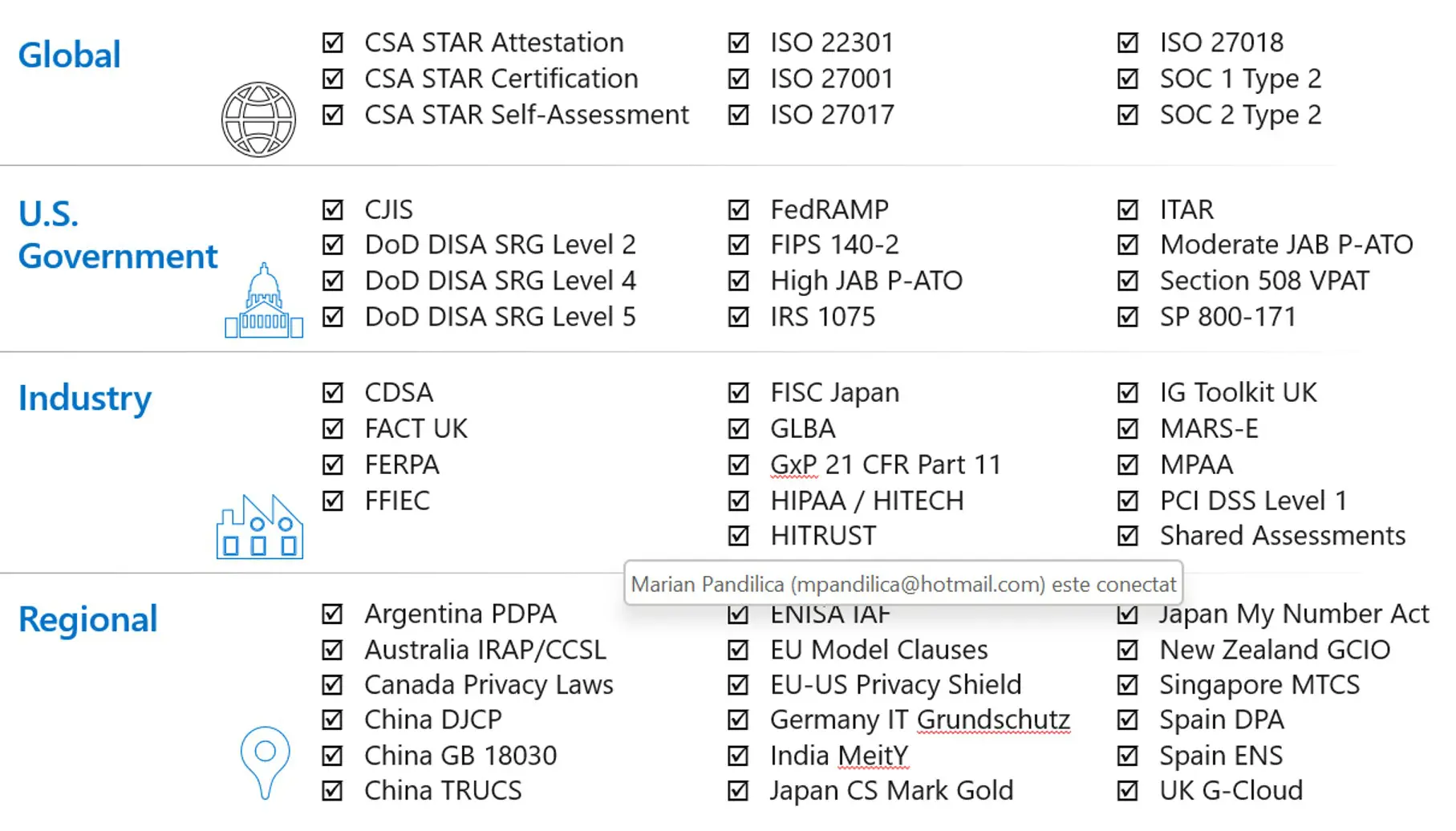This screenshot has height=831, width=1456.
Task: Click the misspelled word Grundschutz
Action: point(994,720)
